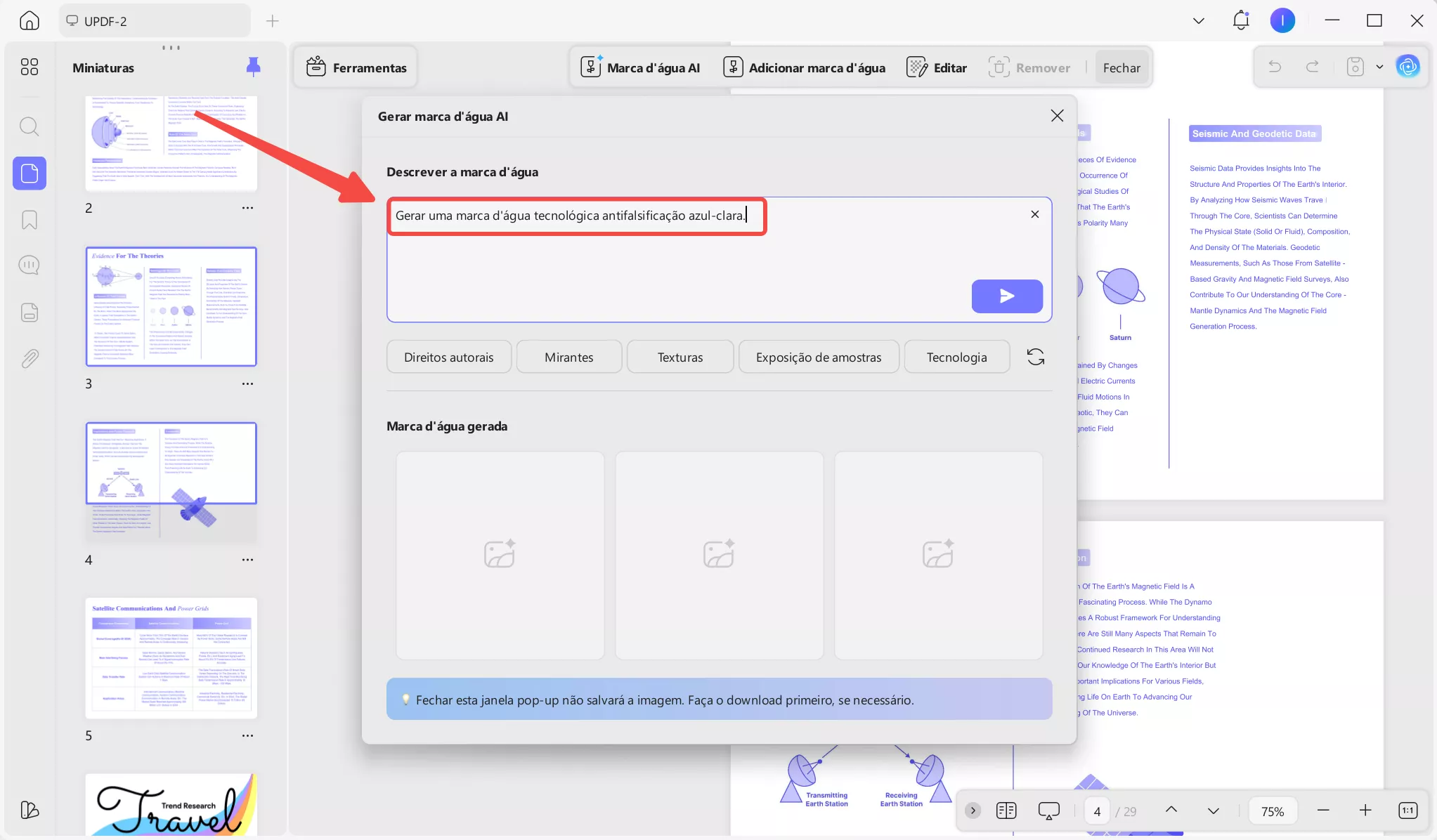The width and height of the screenshot is (1437, 840).
Task: Open the tab list chevron in the title bar
Action: [1198, 20]
